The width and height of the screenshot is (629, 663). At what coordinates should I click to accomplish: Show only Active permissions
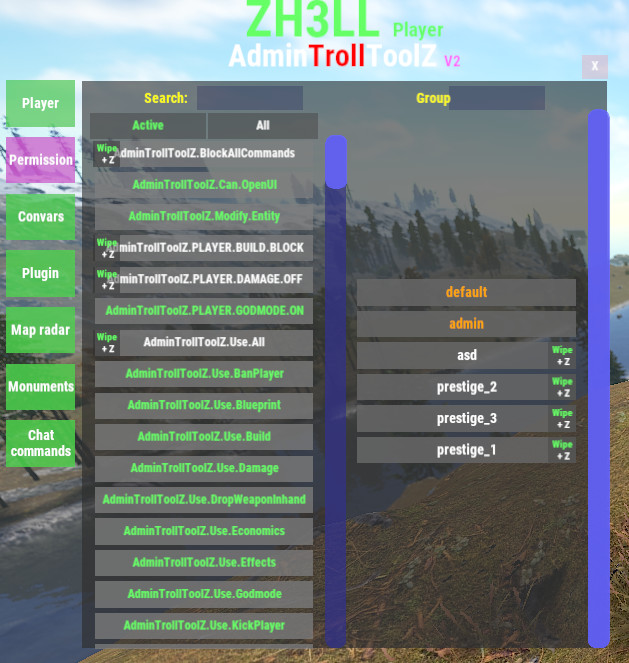[x=148, y=126]
